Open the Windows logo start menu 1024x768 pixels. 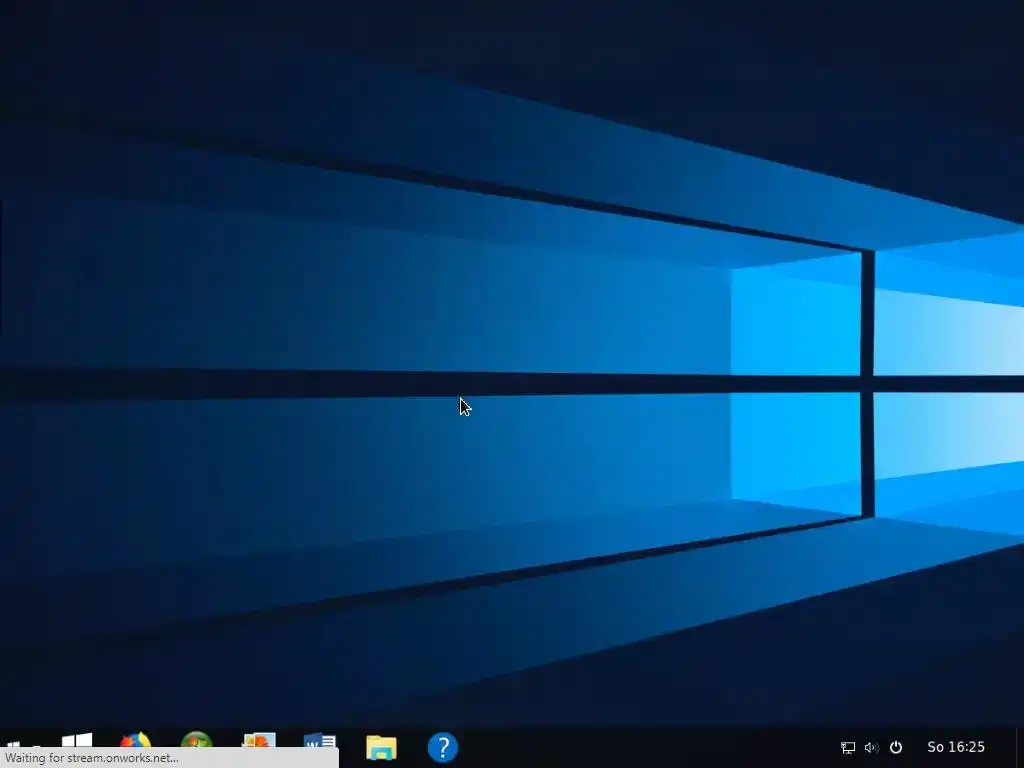77,741
